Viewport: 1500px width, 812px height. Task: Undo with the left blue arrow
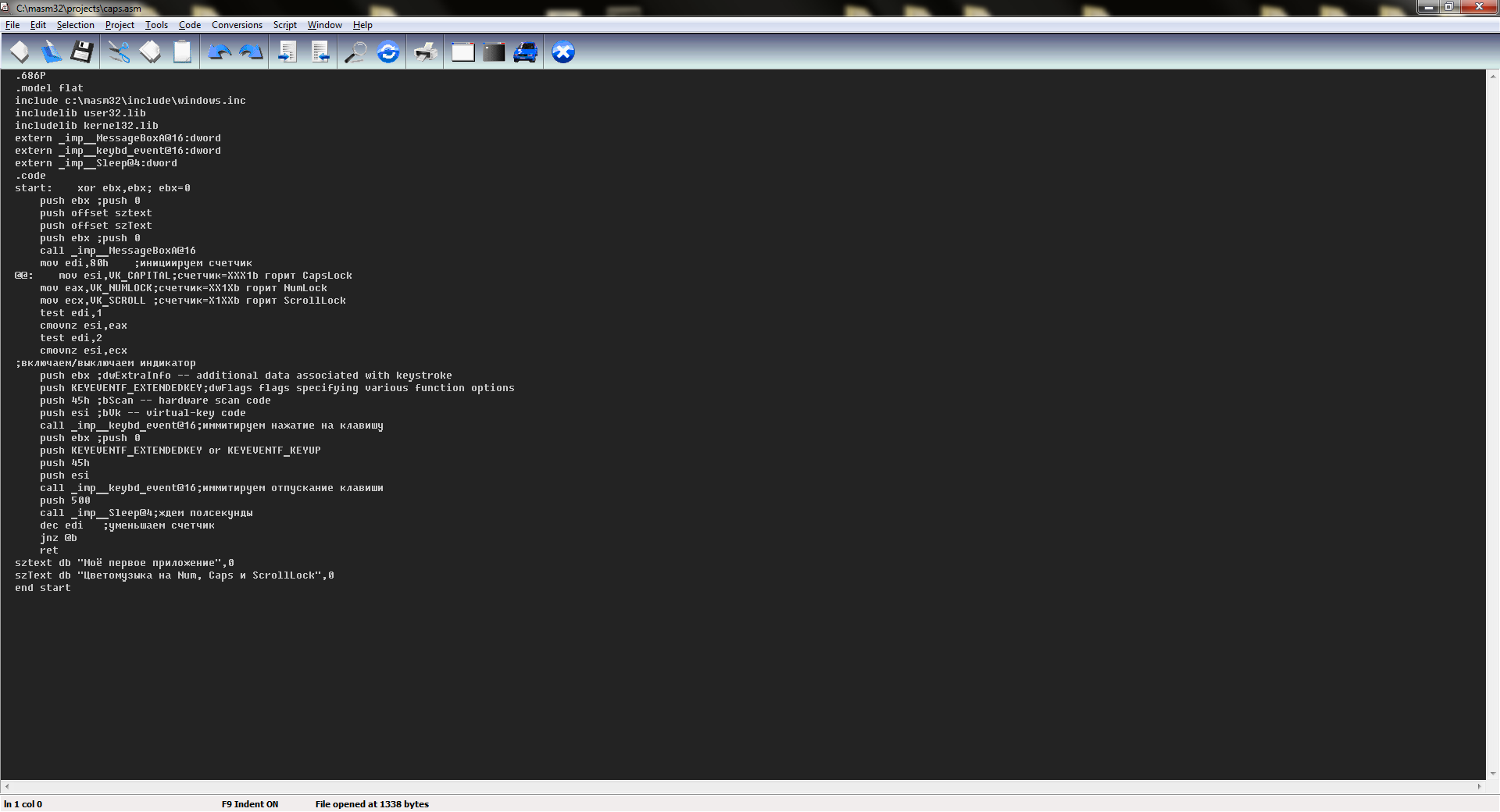coord(220,52)
